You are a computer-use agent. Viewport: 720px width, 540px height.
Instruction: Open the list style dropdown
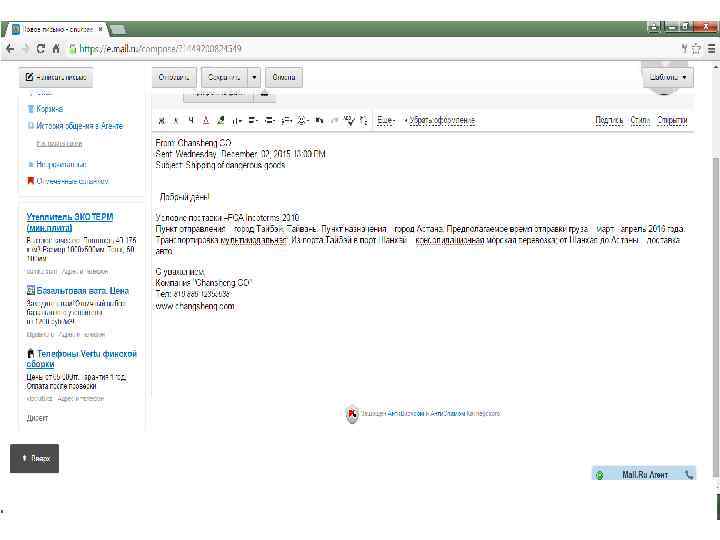click(287, 120)
